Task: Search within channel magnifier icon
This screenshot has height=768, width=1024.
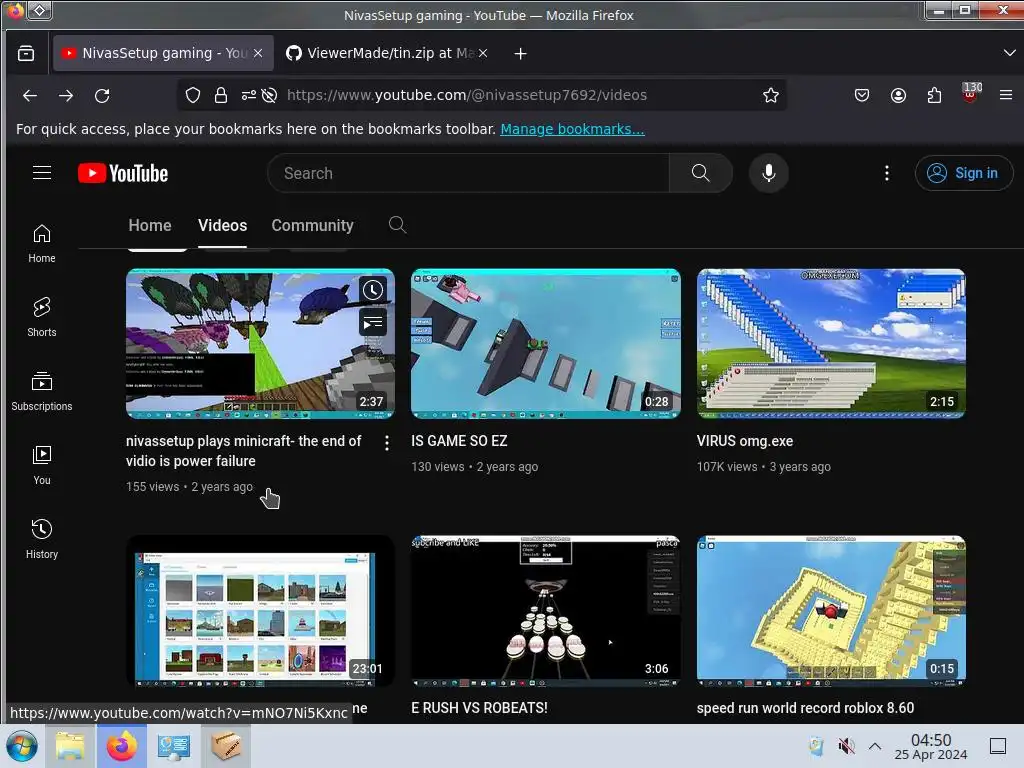Action: (x=397, y=225)
